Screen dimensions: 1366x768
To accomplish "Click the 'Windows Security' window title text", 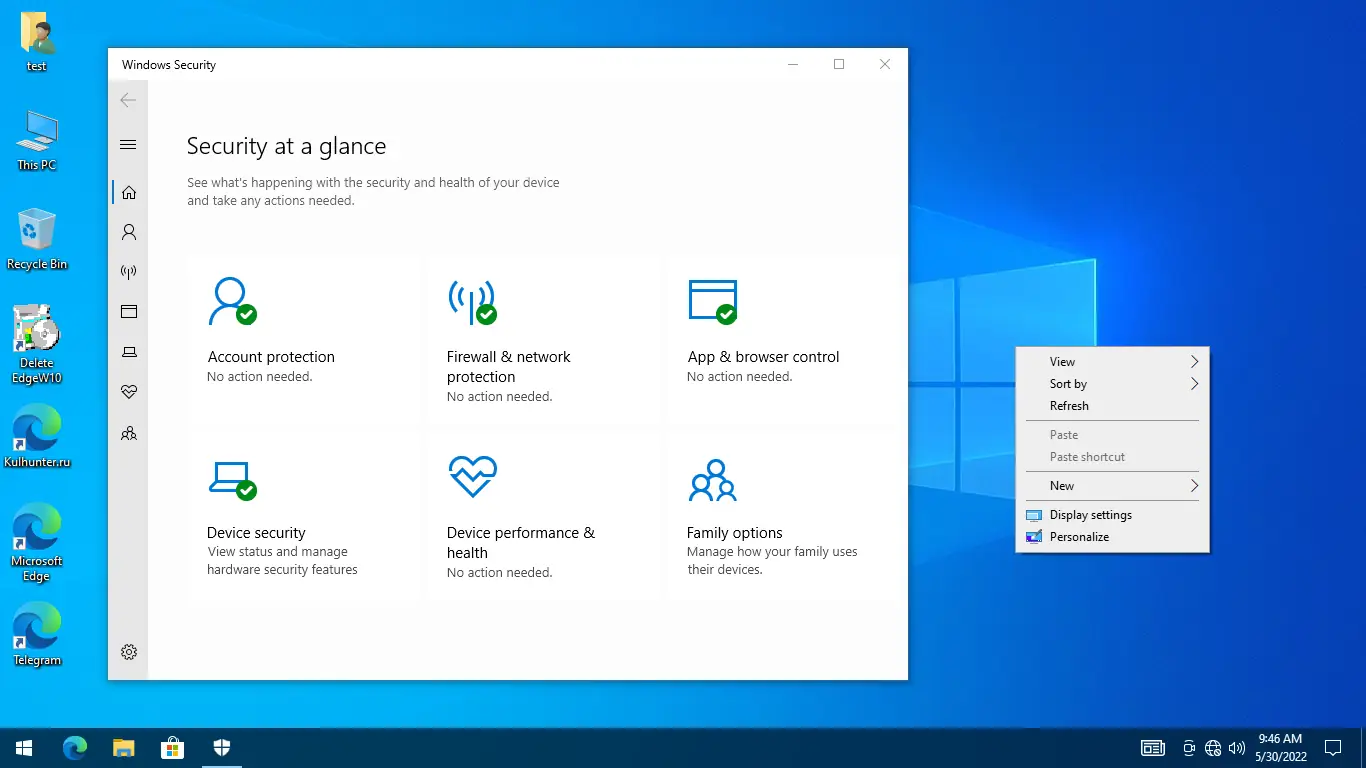I will click(169, 65).
